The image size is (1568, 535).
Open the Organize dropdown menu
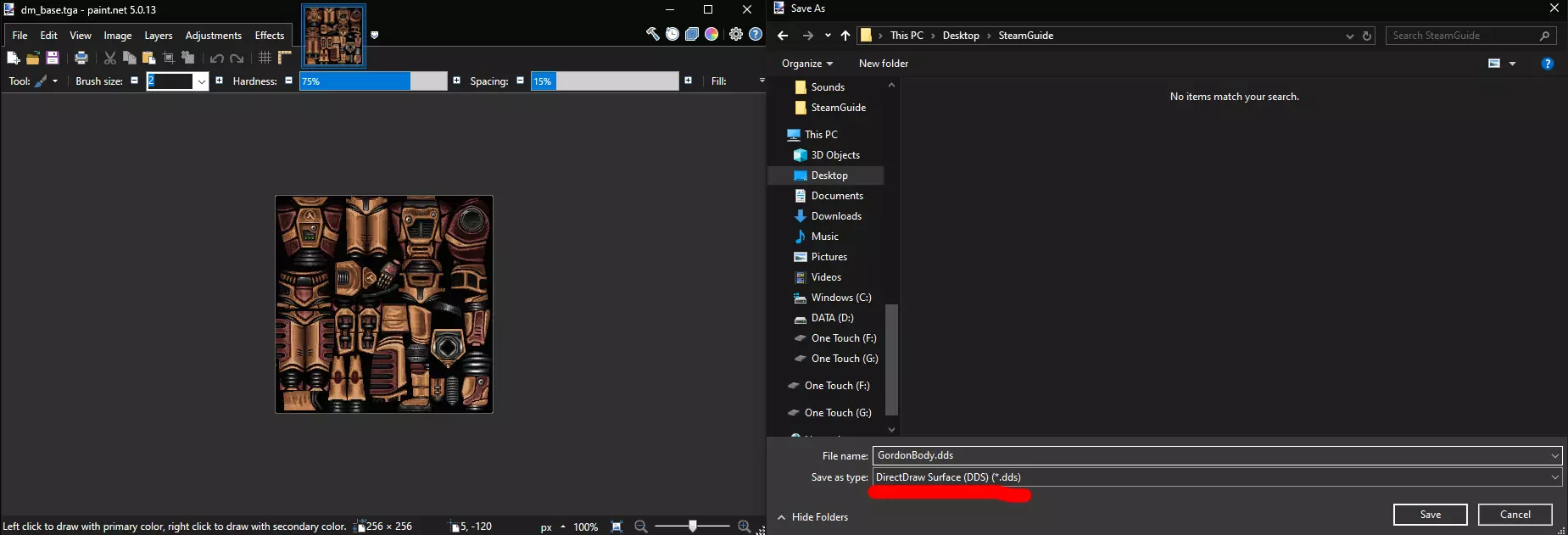807,64
